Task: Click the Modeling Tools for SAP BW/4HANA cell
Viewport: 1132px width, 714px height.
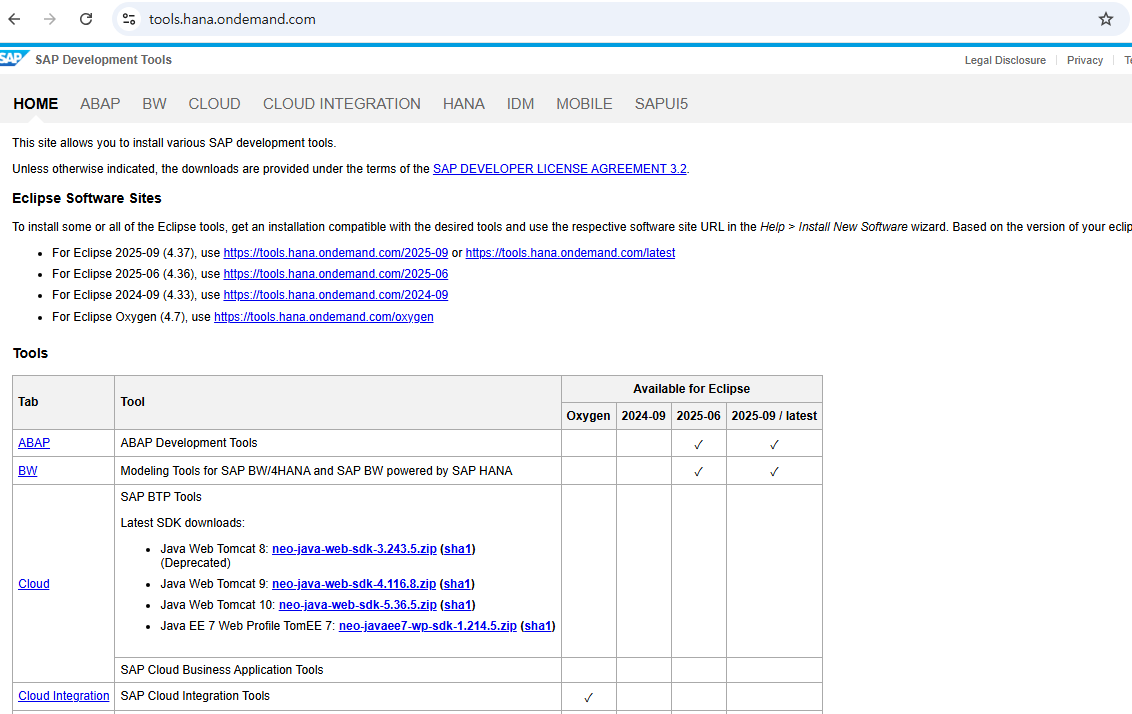Action: click(x=337, y=471)
